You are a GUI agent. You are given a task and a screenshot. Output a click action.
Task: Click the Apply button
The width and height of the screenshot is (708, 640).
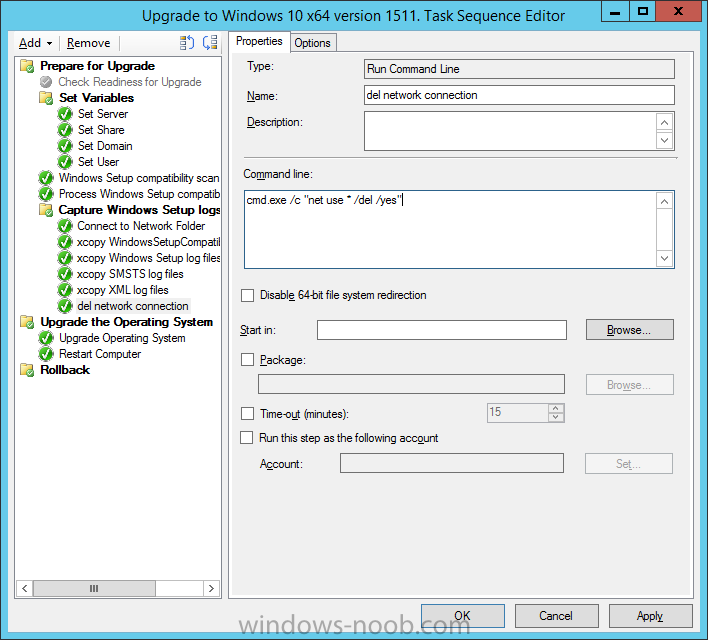(650, 616)
